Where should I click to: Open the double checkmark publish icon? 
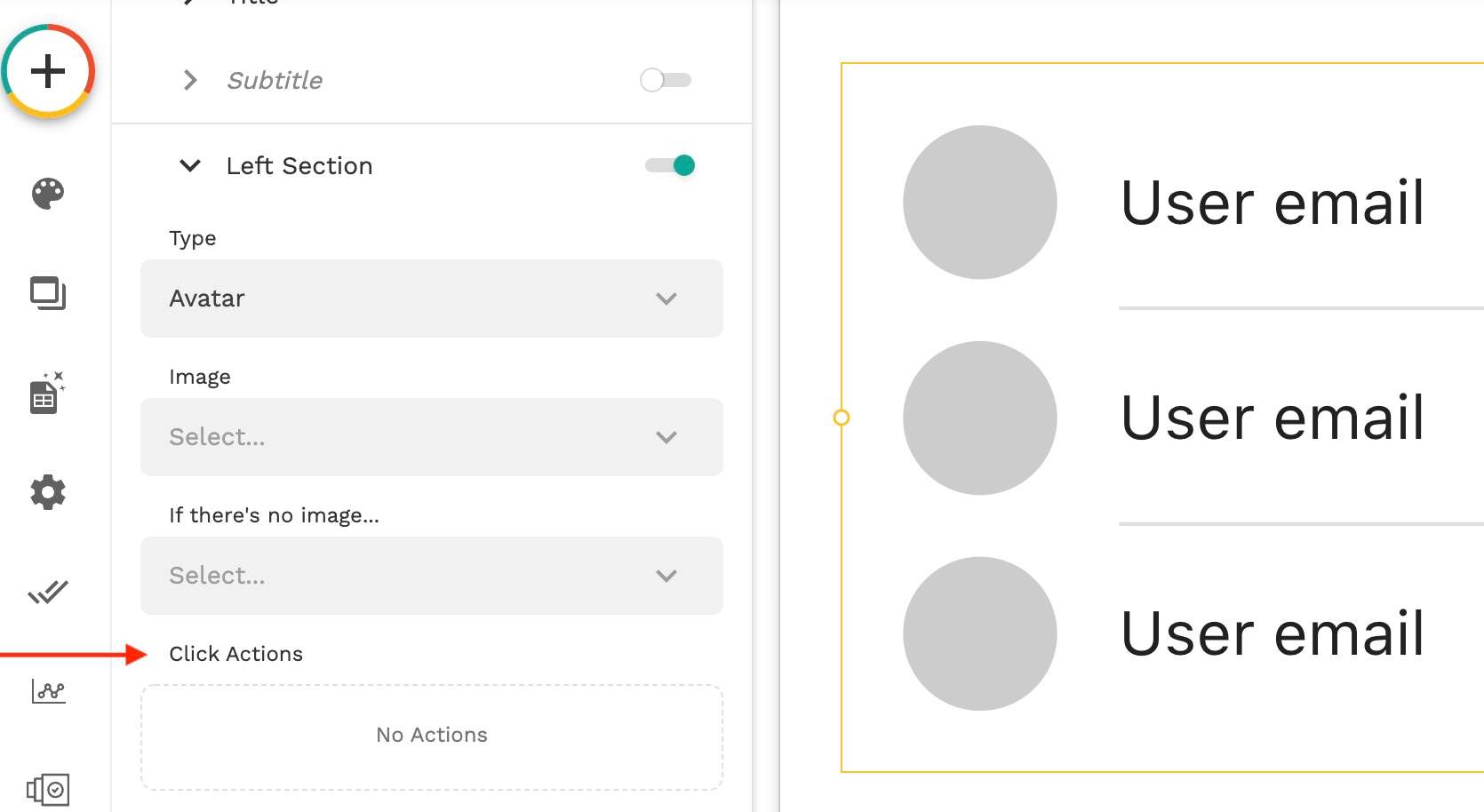click(x=48, y=592)
